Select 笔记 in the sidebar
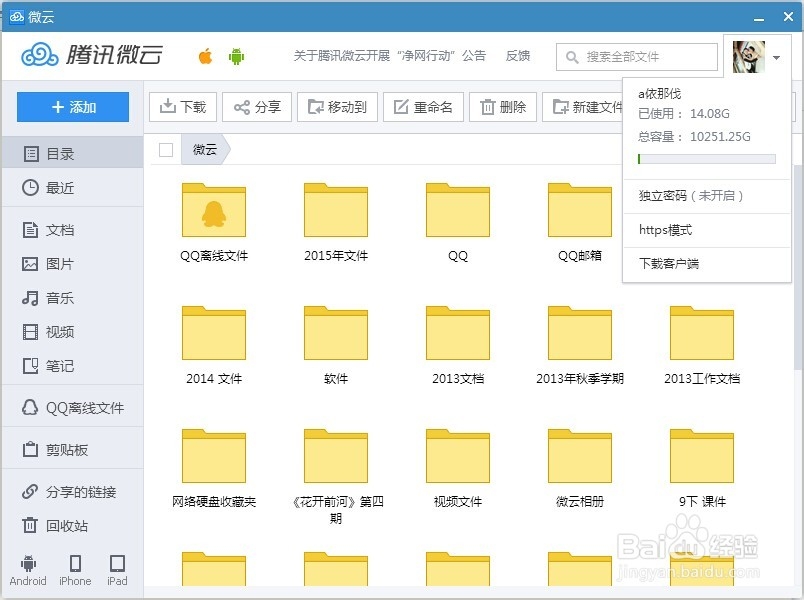This screenshot has width=804, height=600. 72,366
